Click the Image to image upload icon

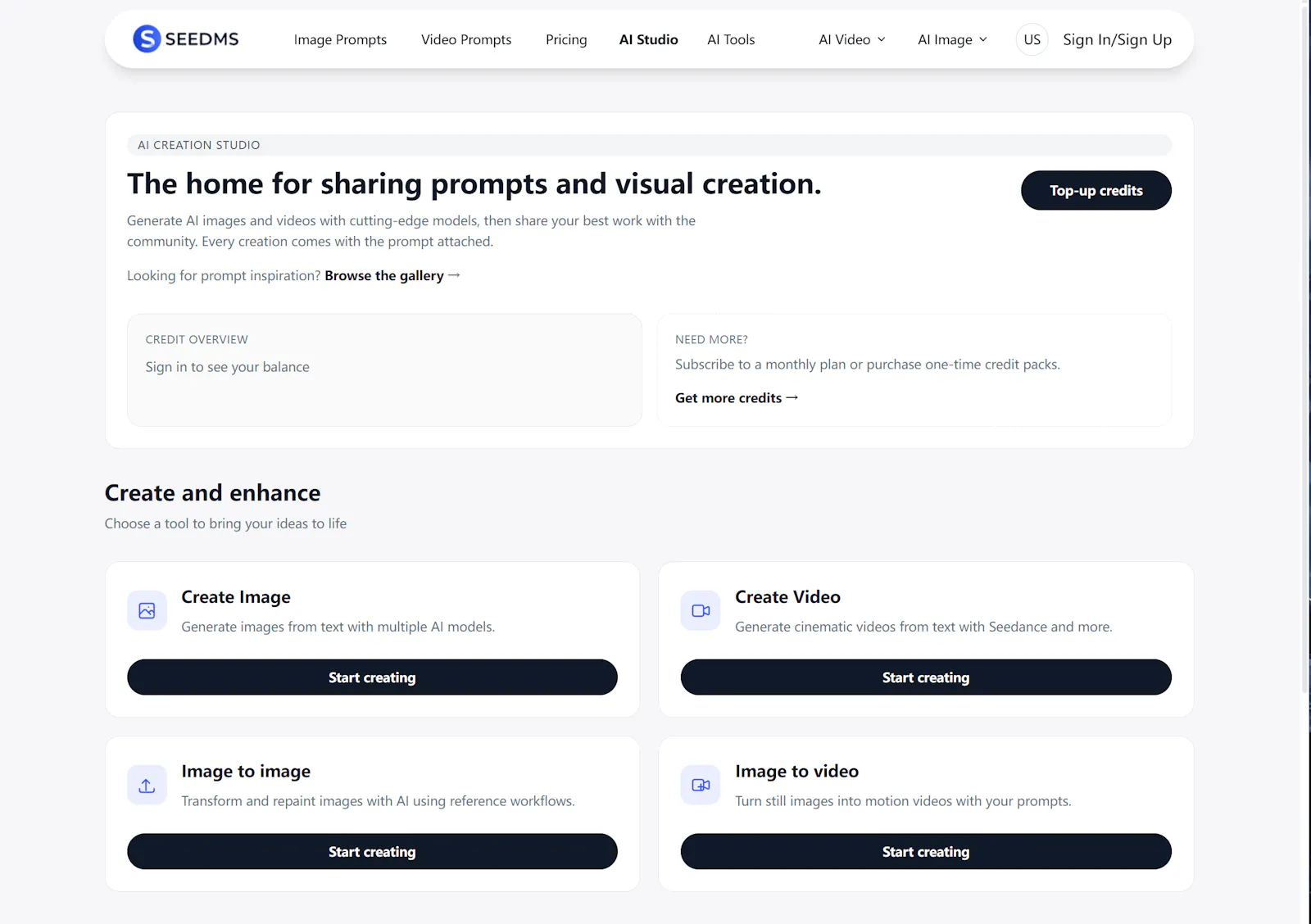pyautogui.click(x=147, y=786)
